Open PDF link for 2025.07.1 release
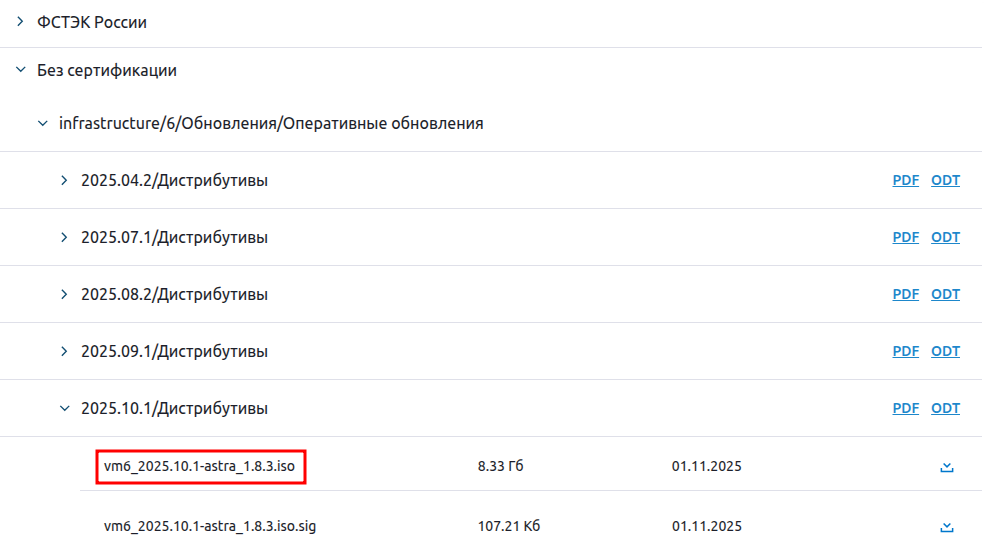Viewport: 997px width, 548px height. pyautogui.click(x=905, y=238)
